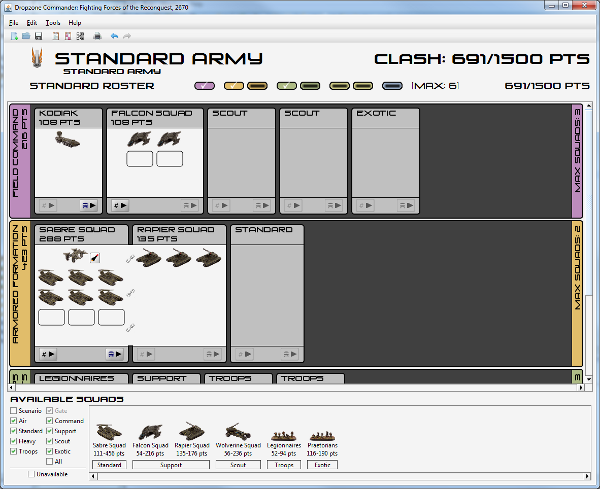This screenshot has height=489, width=600.
Task: Open the Rapier Squad transport dropdown
Action: 212,354
